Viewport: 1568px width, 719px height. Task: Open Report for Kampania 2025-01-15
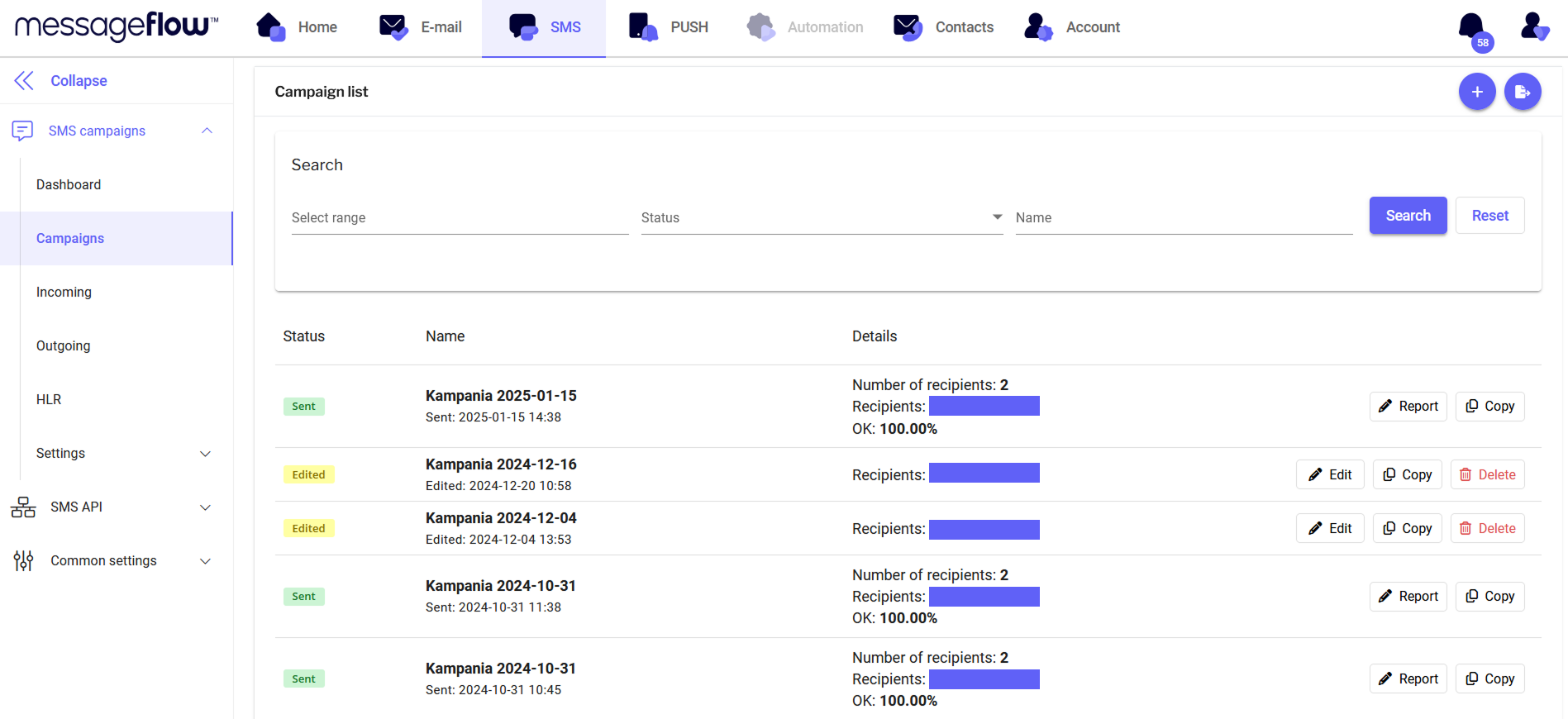1408,407
